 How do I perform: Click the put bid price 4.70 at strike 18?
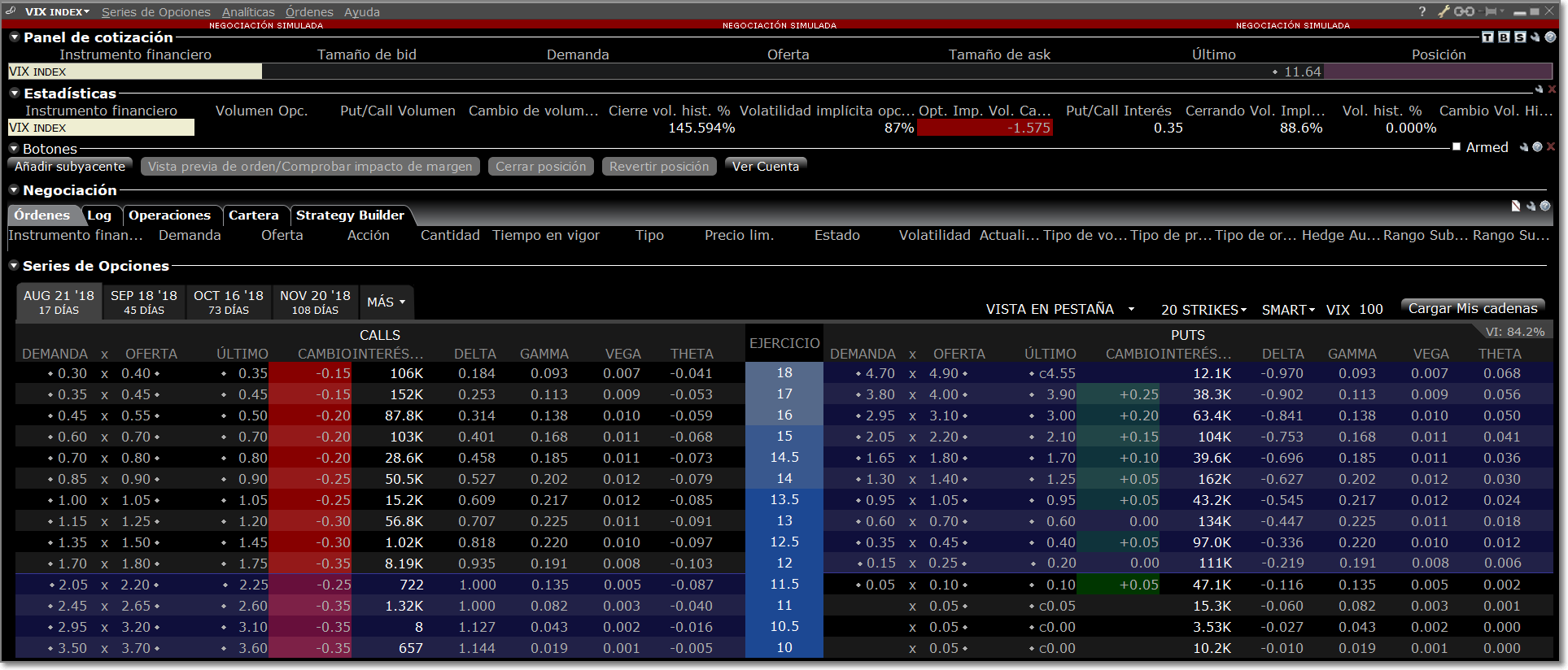880,374
